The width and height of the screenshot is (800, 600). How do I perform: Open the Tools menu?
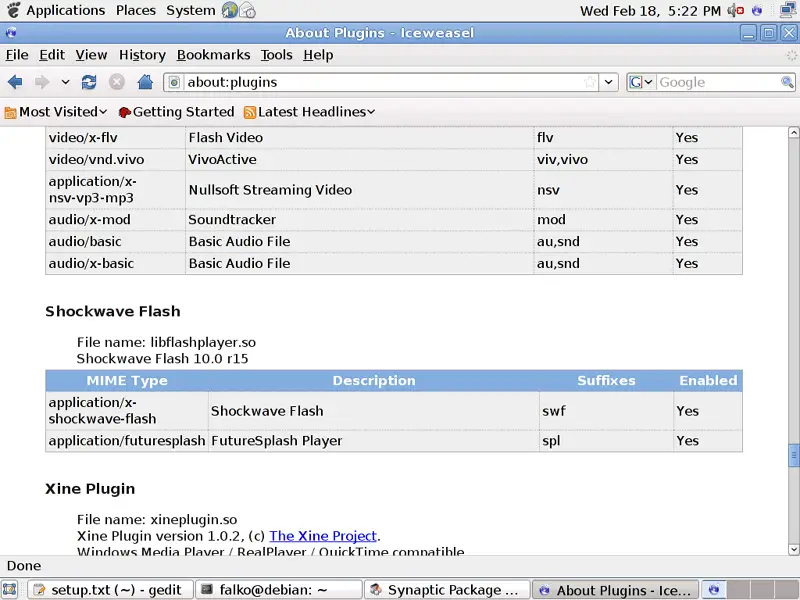pos(277,55)
